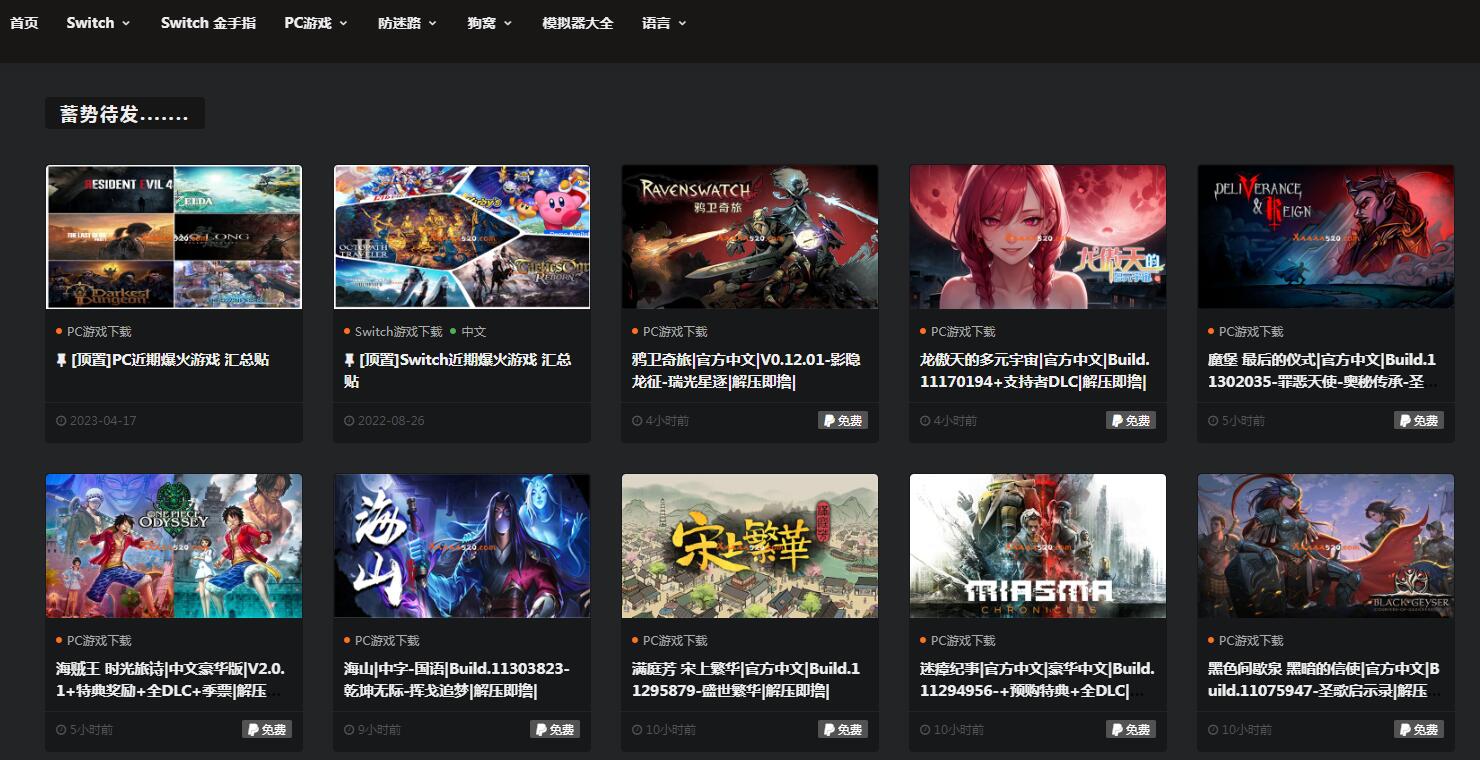Viewport: 1480px width, 760px height.
Task: Open the 鸦卫奇旅 官方中文 post title
Action: pos(746,371)
